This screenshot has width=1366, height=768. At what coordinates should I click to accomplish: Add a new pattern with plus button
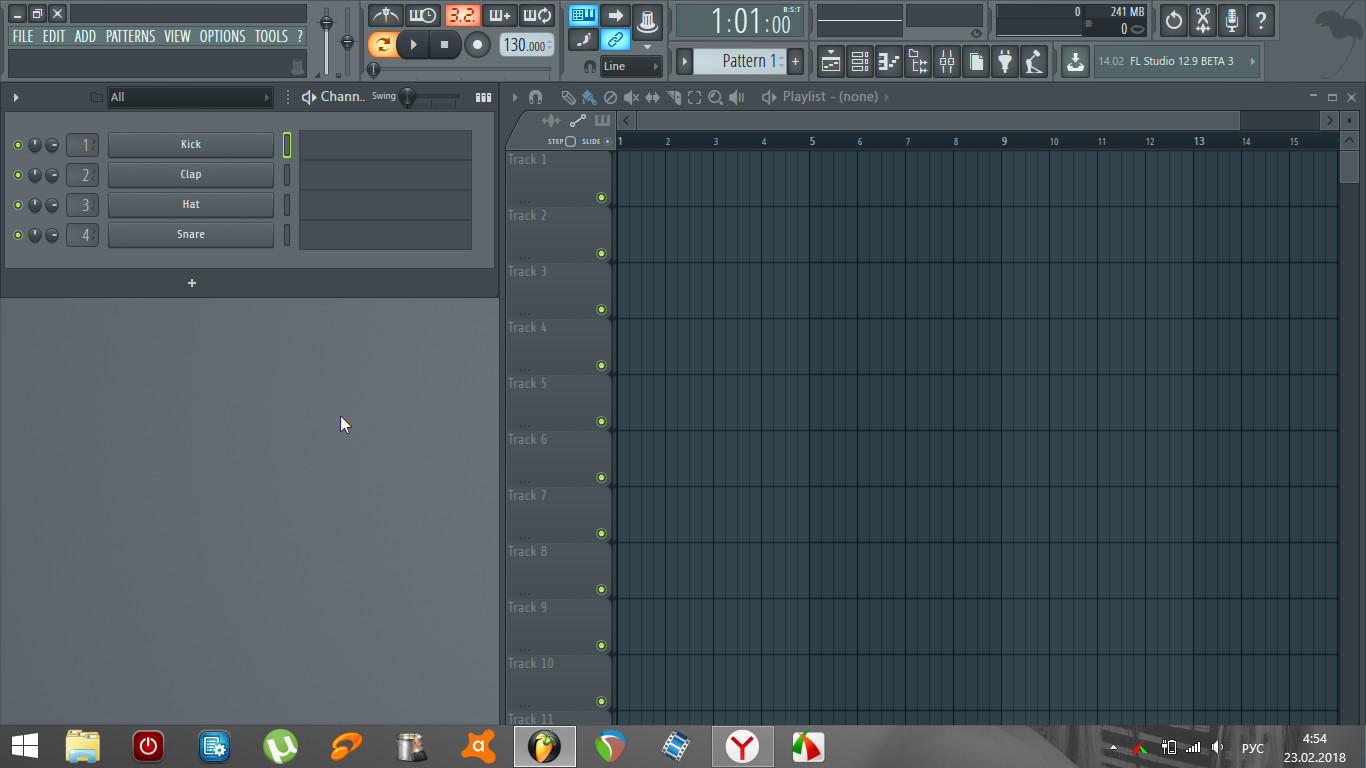796,61
